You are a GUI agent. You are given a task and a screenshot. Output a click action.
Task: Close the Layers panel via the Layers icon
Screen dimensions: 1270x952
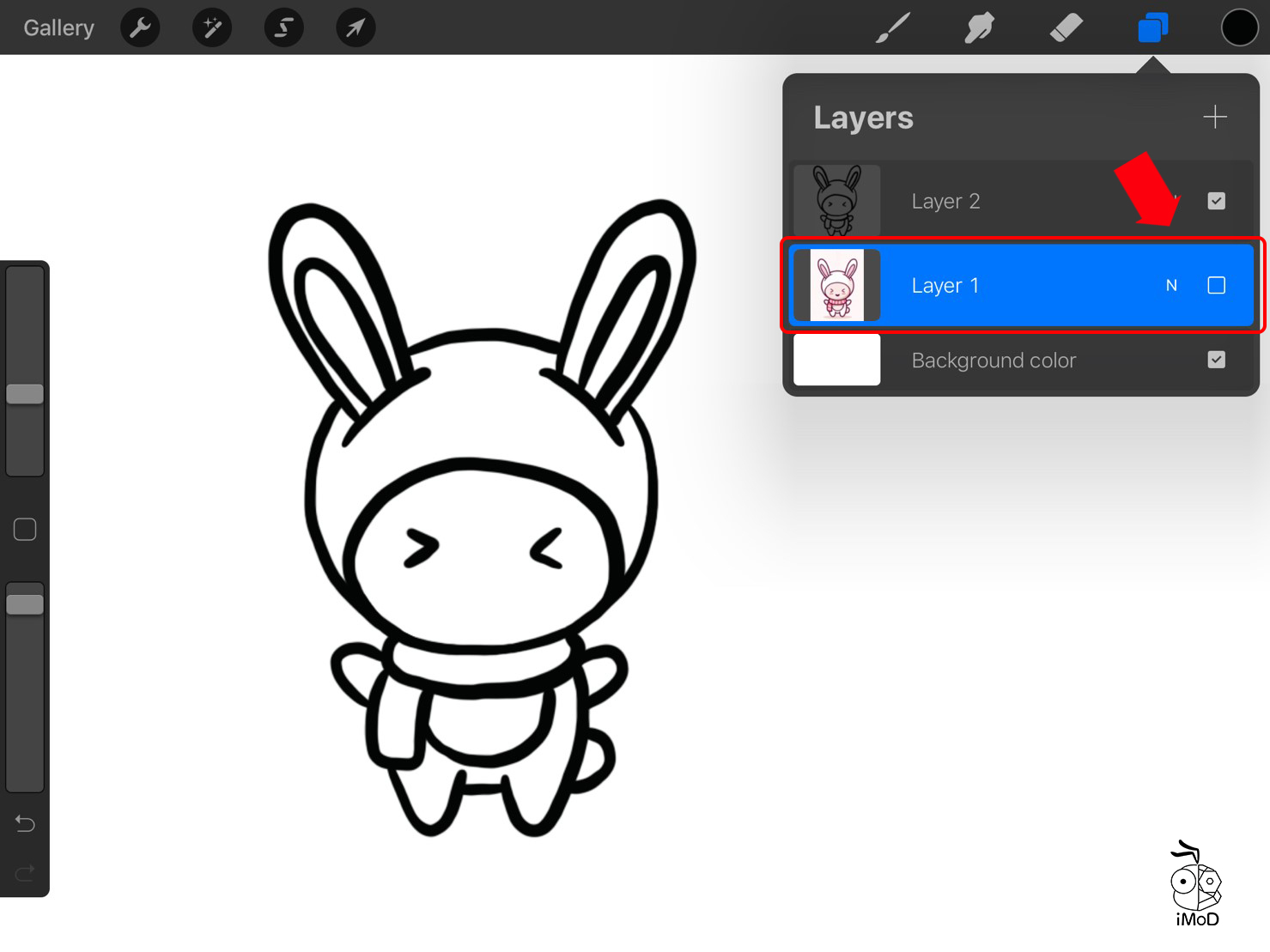1152,28
